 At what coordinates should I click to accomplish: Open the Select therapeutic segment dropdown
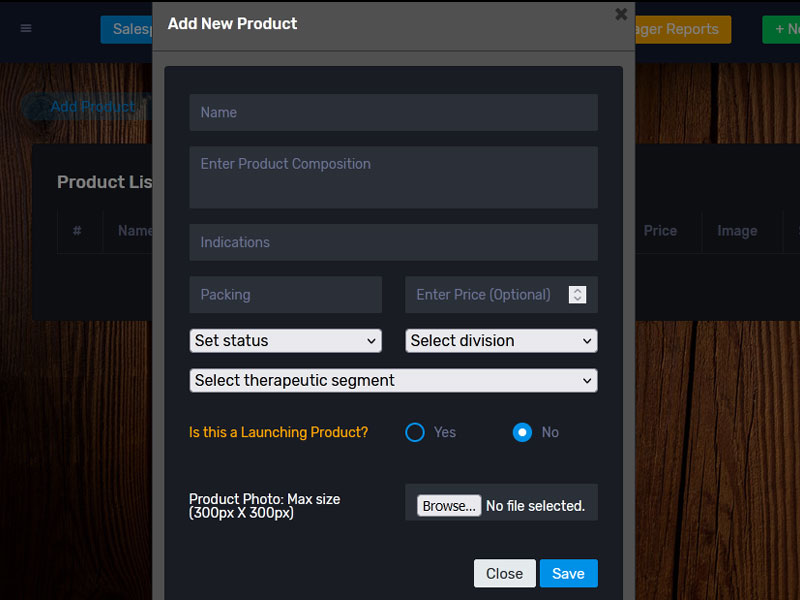coord(393,381)
